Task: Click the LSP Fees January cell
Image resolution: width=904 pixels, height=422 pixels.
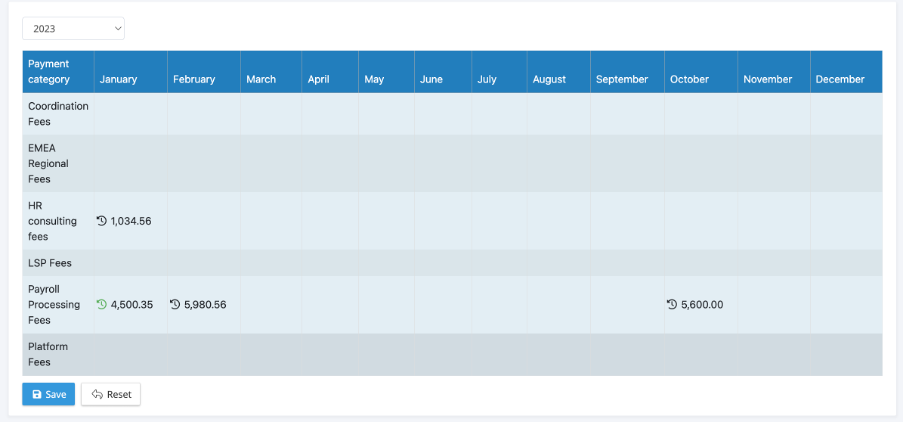Action: point(131,263)
